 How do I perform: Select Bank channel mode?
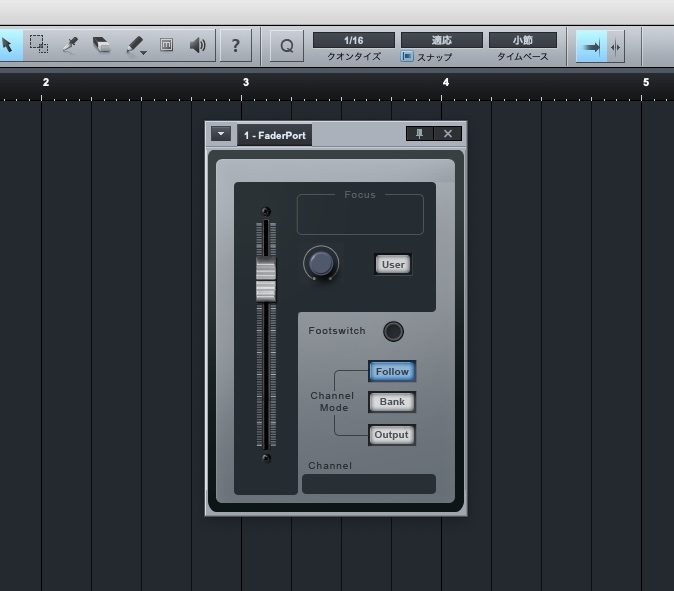(x=392, y=402)
